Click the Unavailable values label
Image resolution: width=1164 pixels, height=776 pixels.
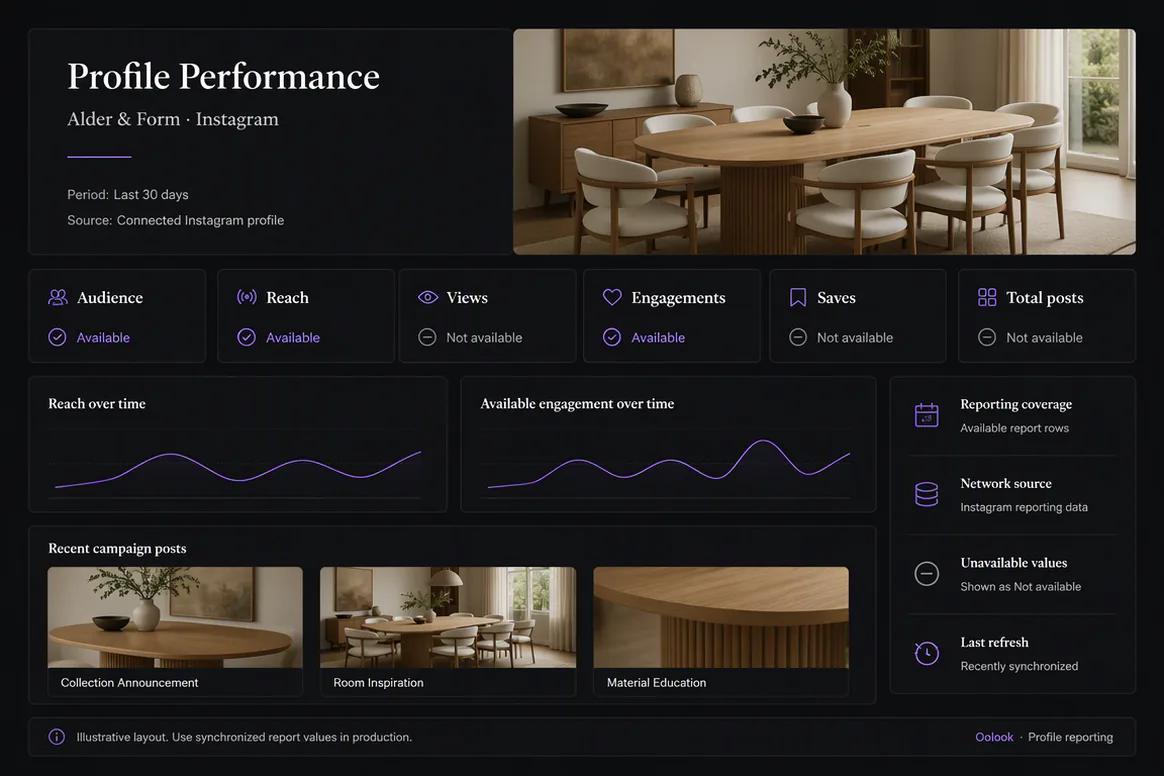click(x=1013, y=562)
